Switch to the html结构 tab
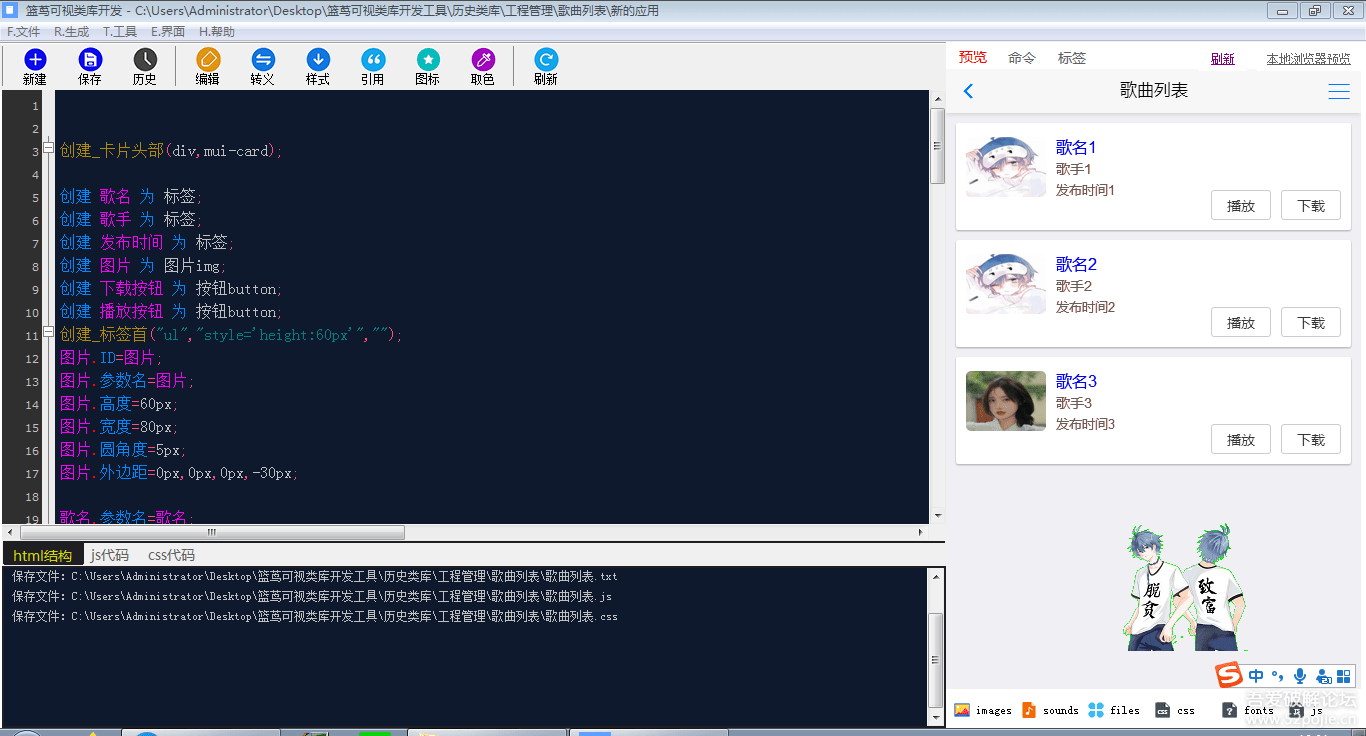The image size is (1366, 736). tap(43, 555)
